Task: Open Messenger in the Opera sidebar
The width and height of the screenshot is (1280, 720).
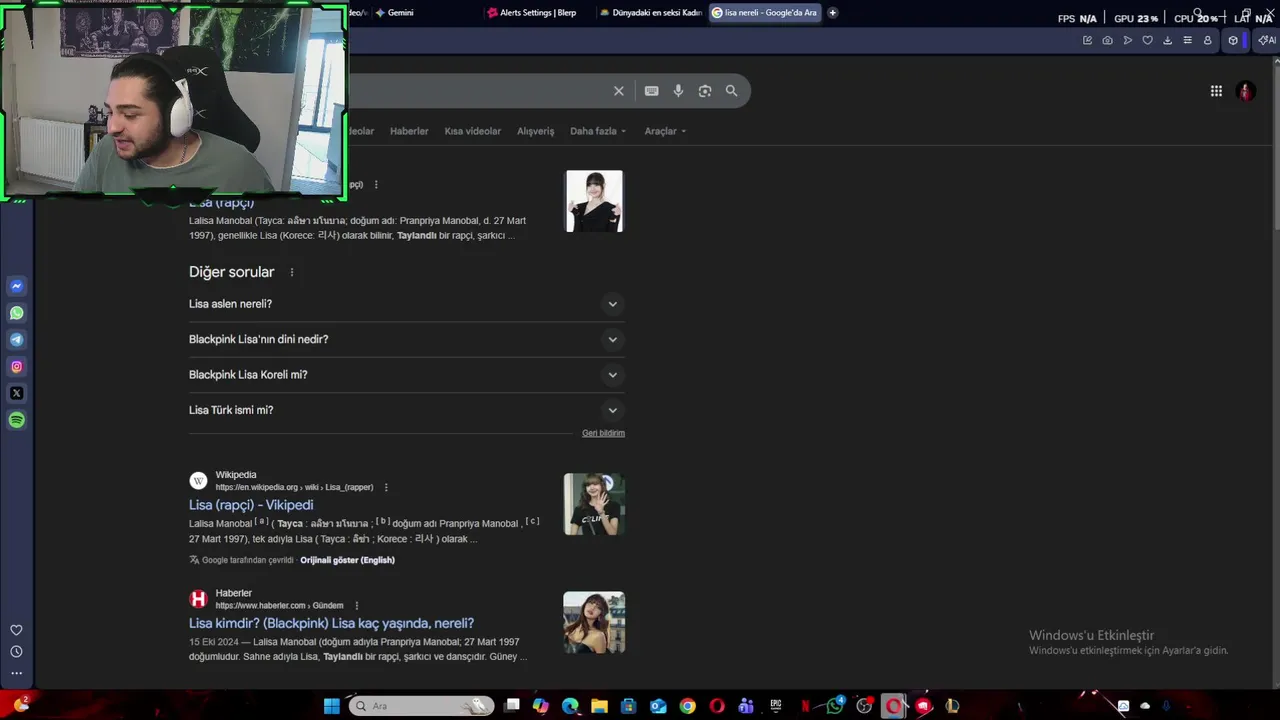Action: (x=16, y=286)
